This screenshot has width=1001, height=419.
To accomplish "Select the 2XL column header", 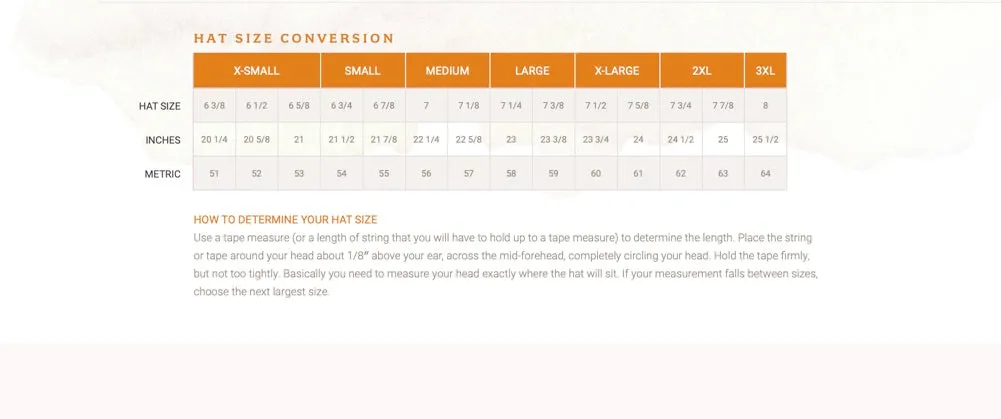I will point(702,70).
